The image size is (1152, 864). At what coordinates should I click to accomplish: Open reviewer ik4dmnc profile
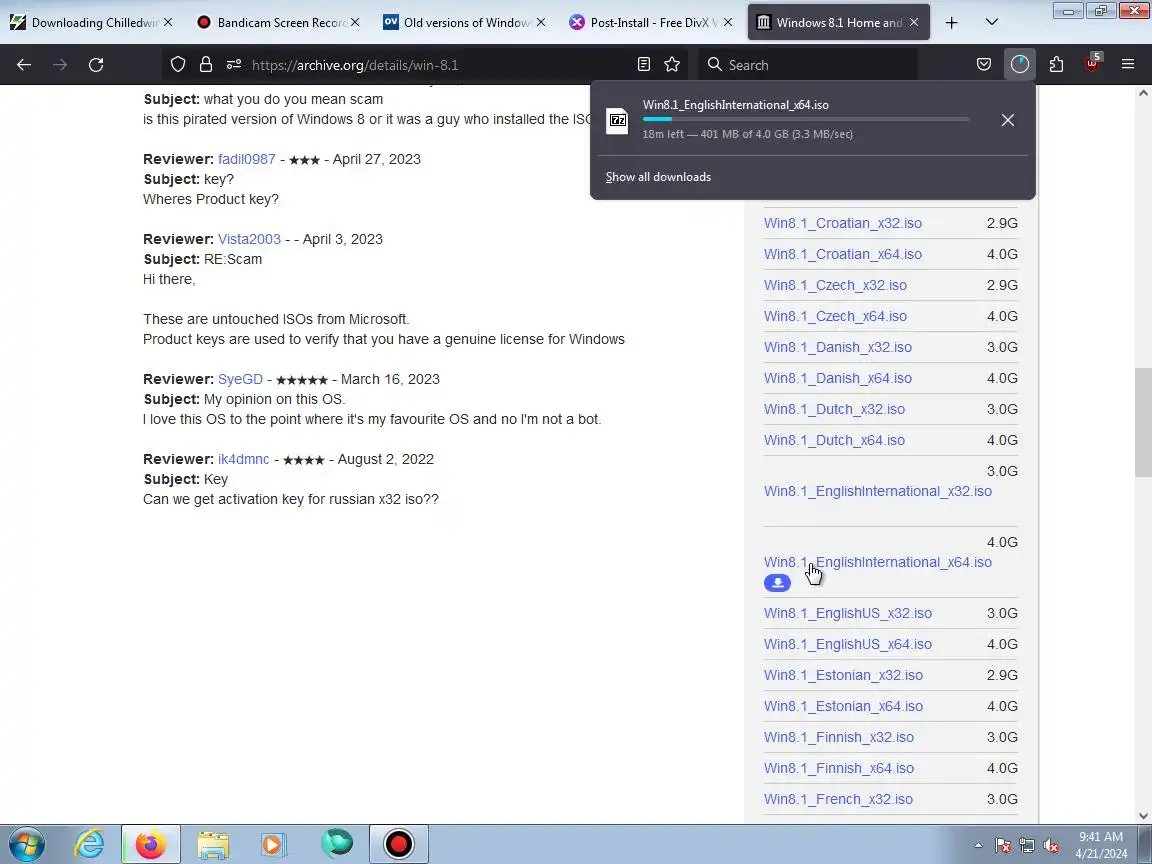pyautogui.click(x=243, y=459)
